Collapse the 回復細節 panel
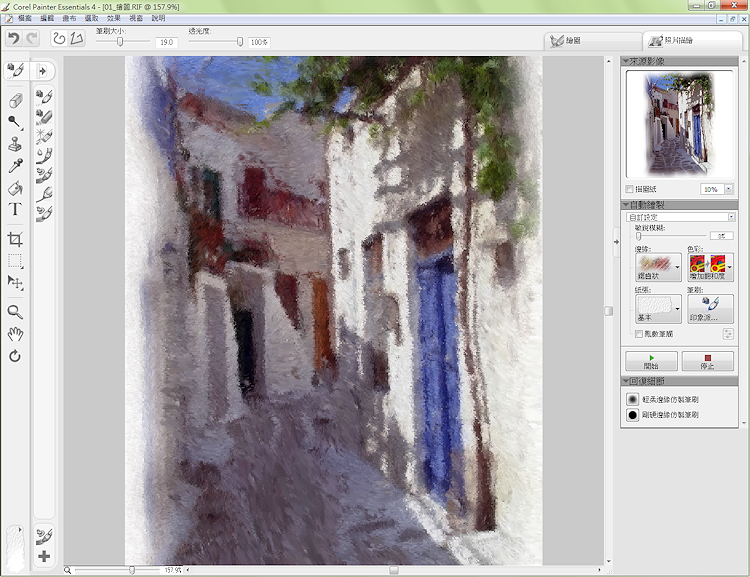 (x=626, y=381)
